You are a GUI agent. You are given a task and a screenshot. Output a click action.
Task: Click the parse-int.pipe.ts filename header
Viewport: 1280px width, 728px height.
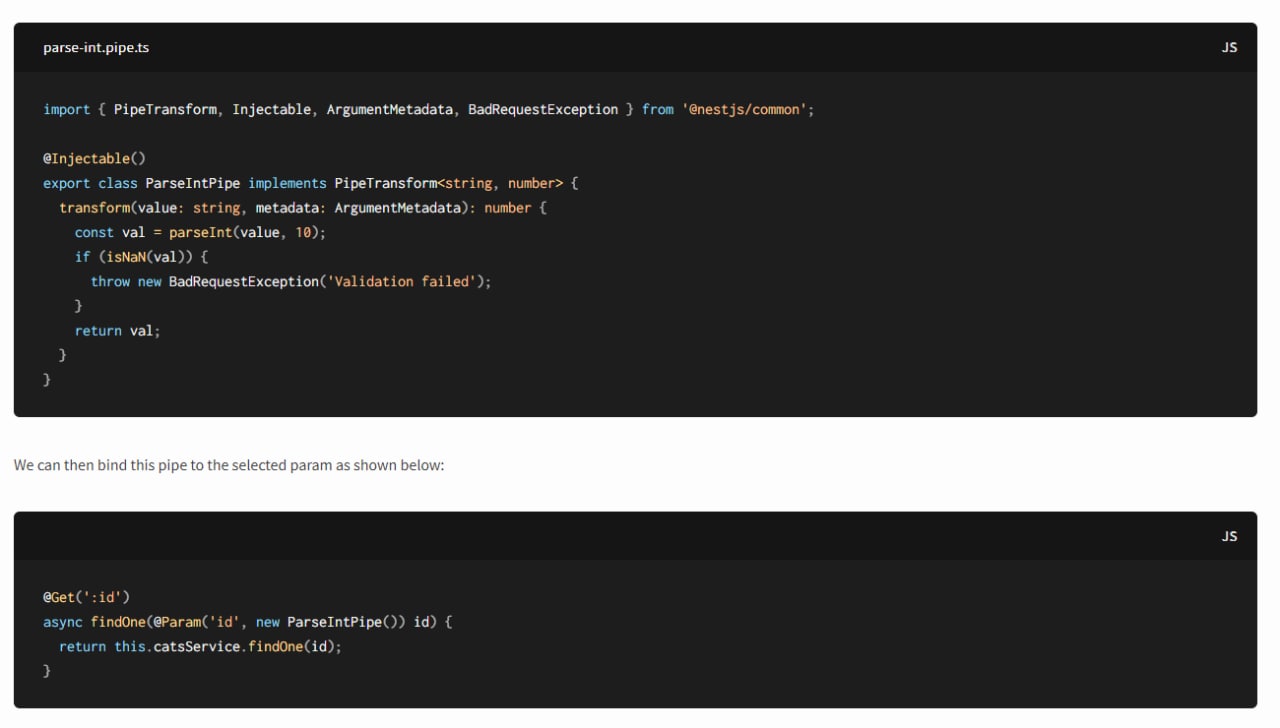[x=96, y=47]
